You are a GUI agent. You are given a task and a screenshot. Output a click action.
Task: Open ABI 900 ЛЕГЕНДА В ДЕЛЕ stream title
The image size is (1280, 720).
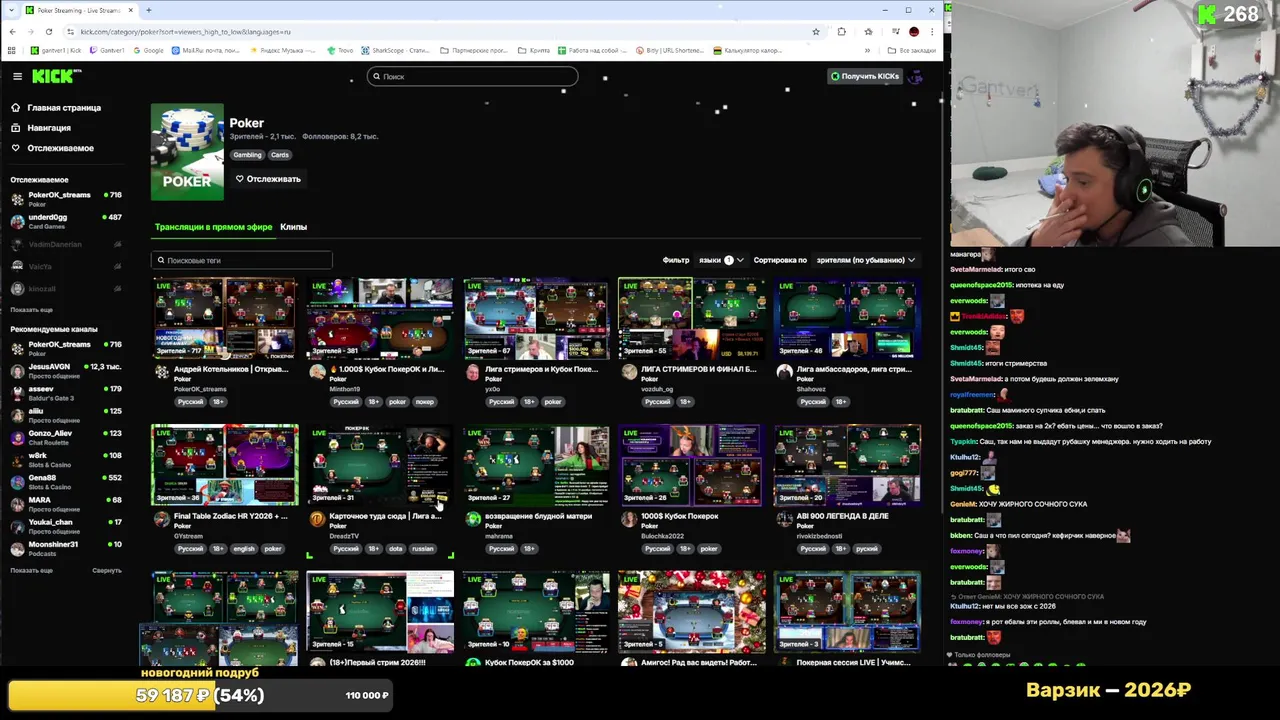click(x=842, y=516)
